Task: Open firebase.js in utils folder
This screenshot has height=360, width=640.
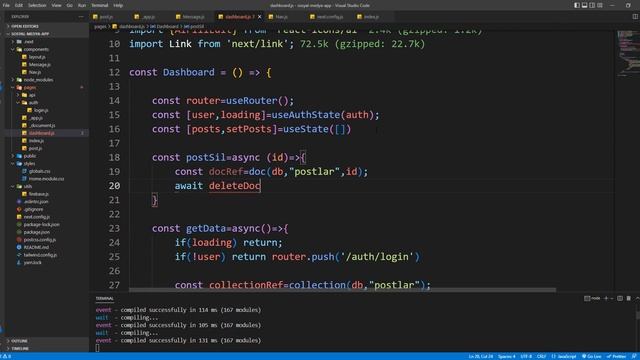Action: pos(39,194)
